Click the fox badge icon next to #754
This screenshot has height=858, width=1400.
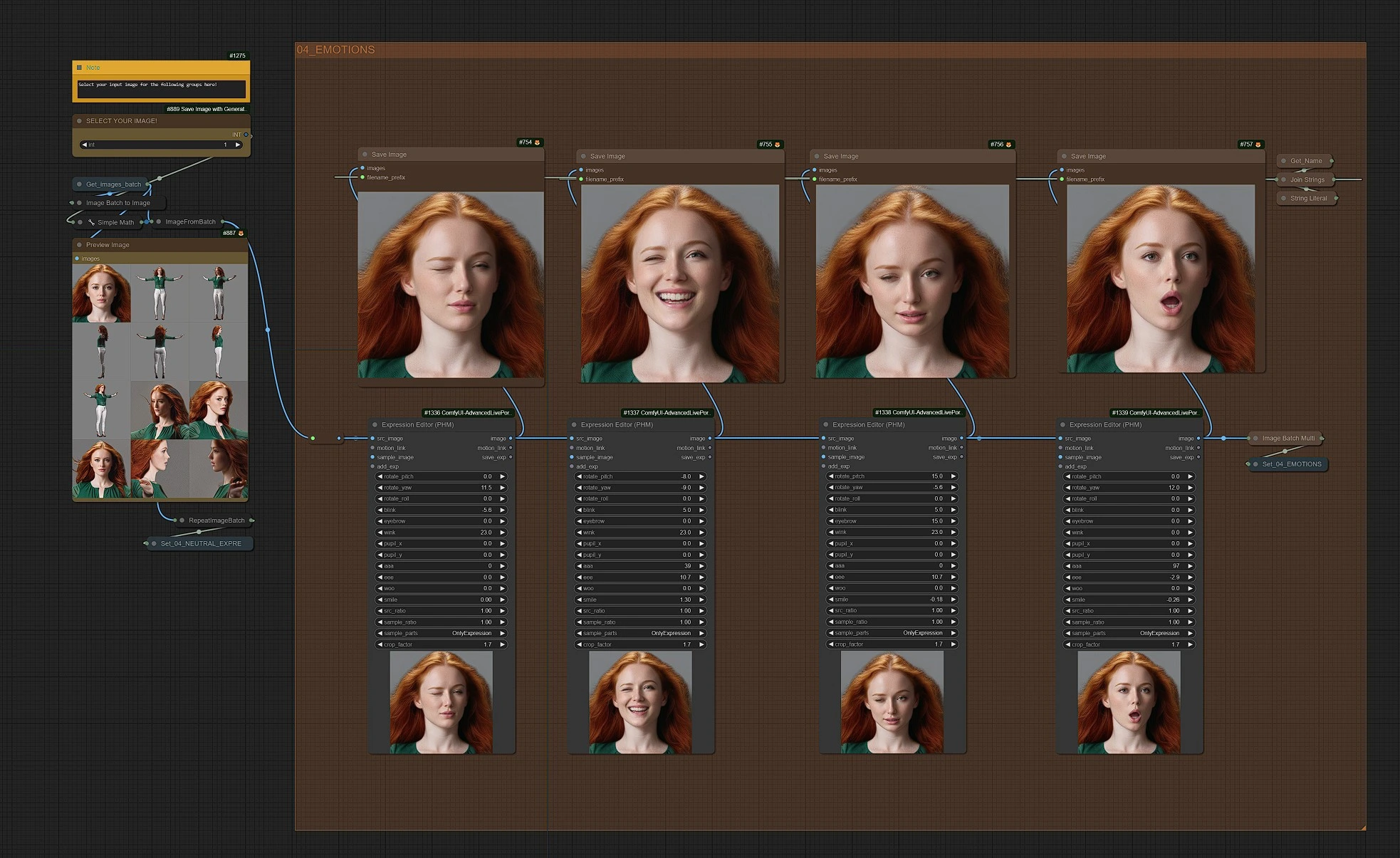(537, 142)
